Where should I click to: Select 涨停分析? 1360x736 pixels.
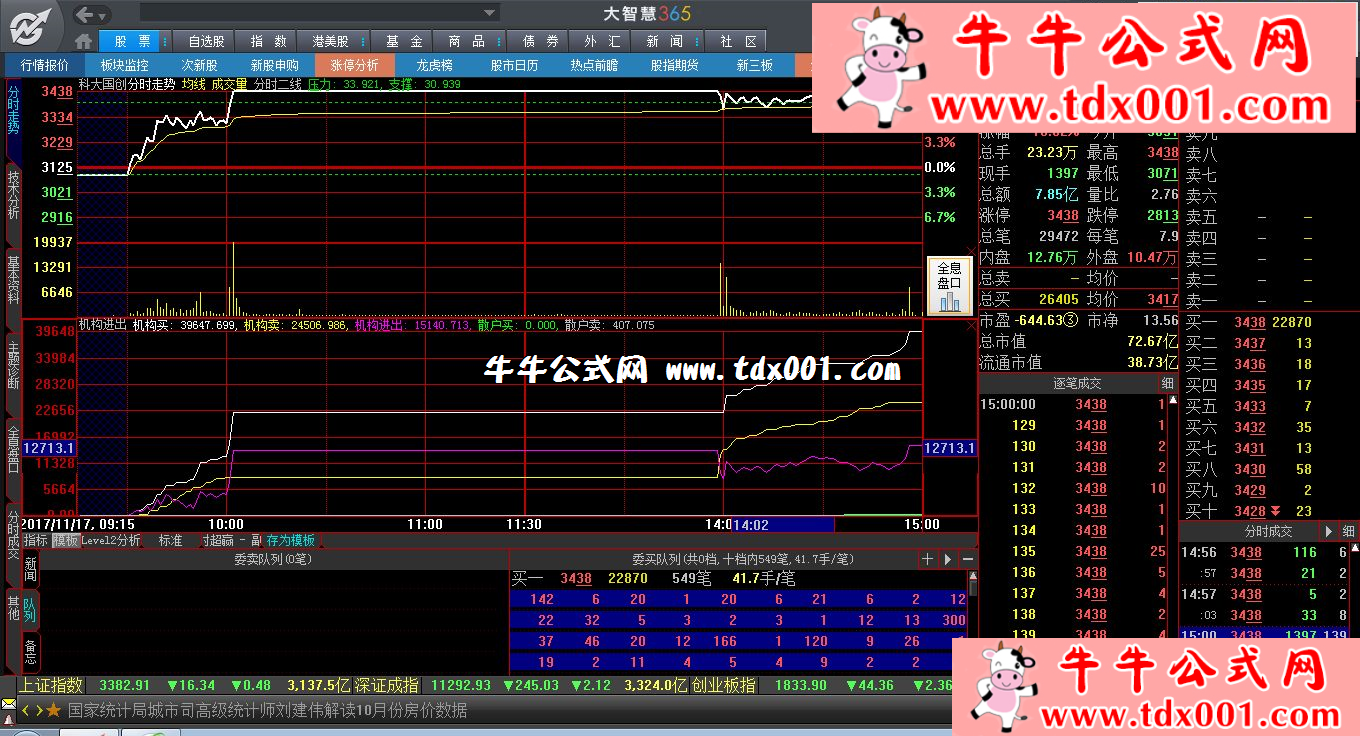tap(354, 65)
